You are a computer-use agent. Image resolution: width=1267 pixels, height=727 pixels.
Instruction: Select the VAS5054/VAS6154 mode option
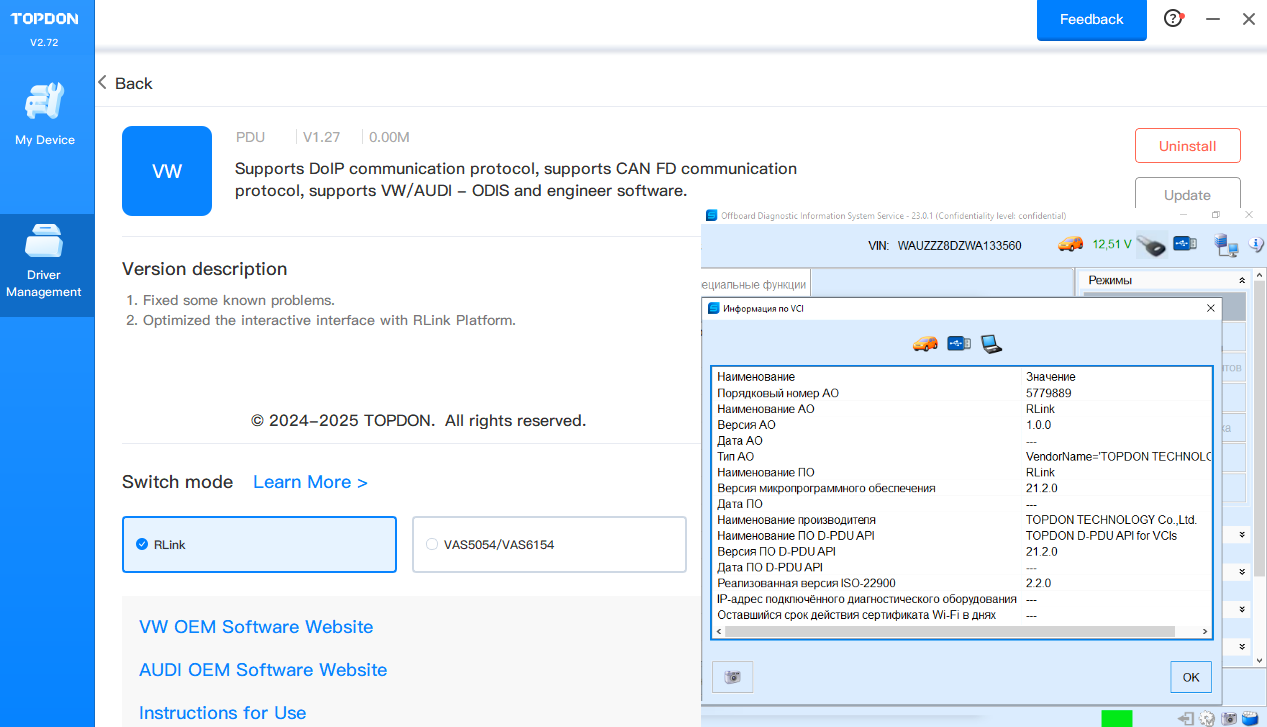(x=549, y=544)
